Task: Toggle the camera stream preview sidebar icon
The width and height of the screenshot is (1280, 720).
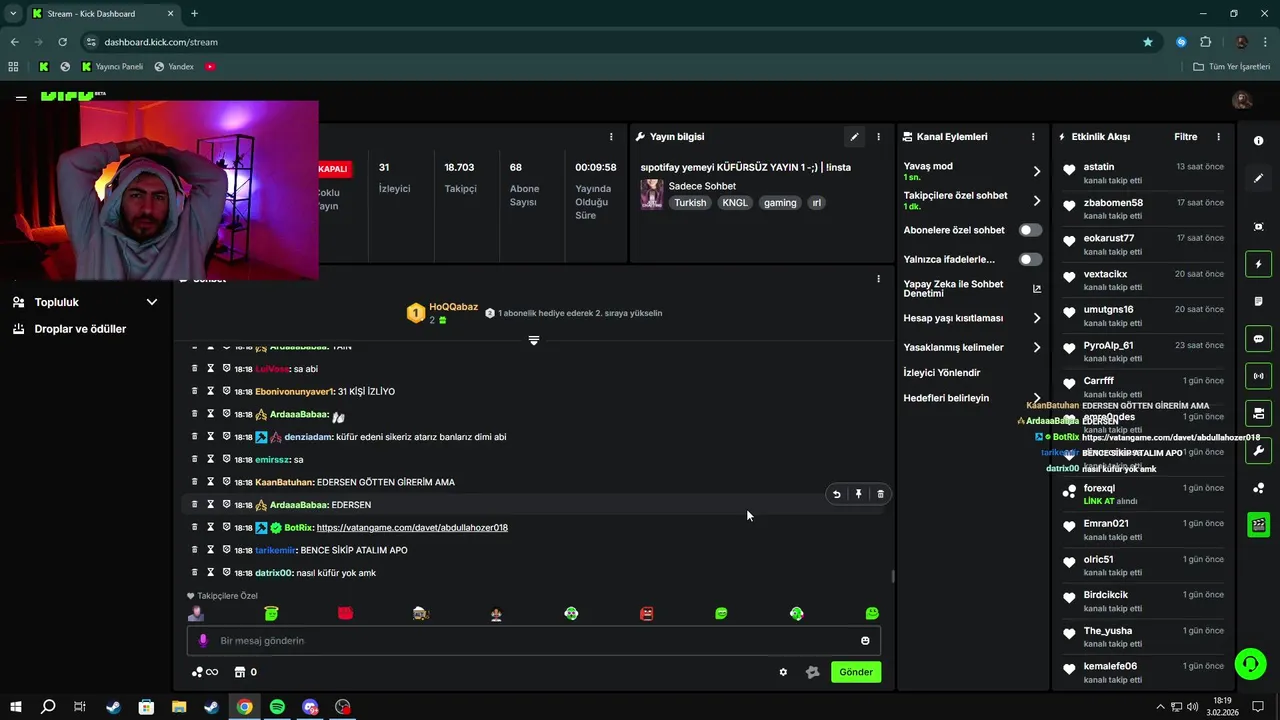Action: pyautogui.click(x=1258, y=413)
